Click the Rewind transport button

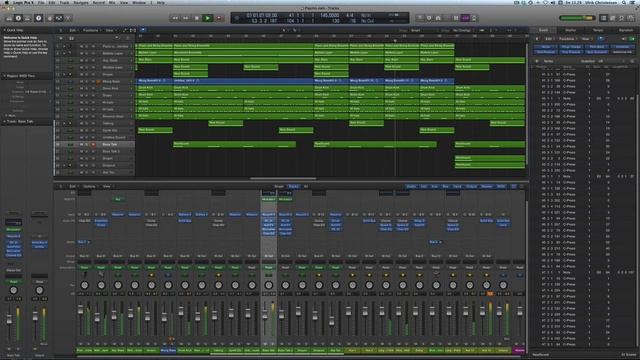pyautogui.click(x=175, y=18)
